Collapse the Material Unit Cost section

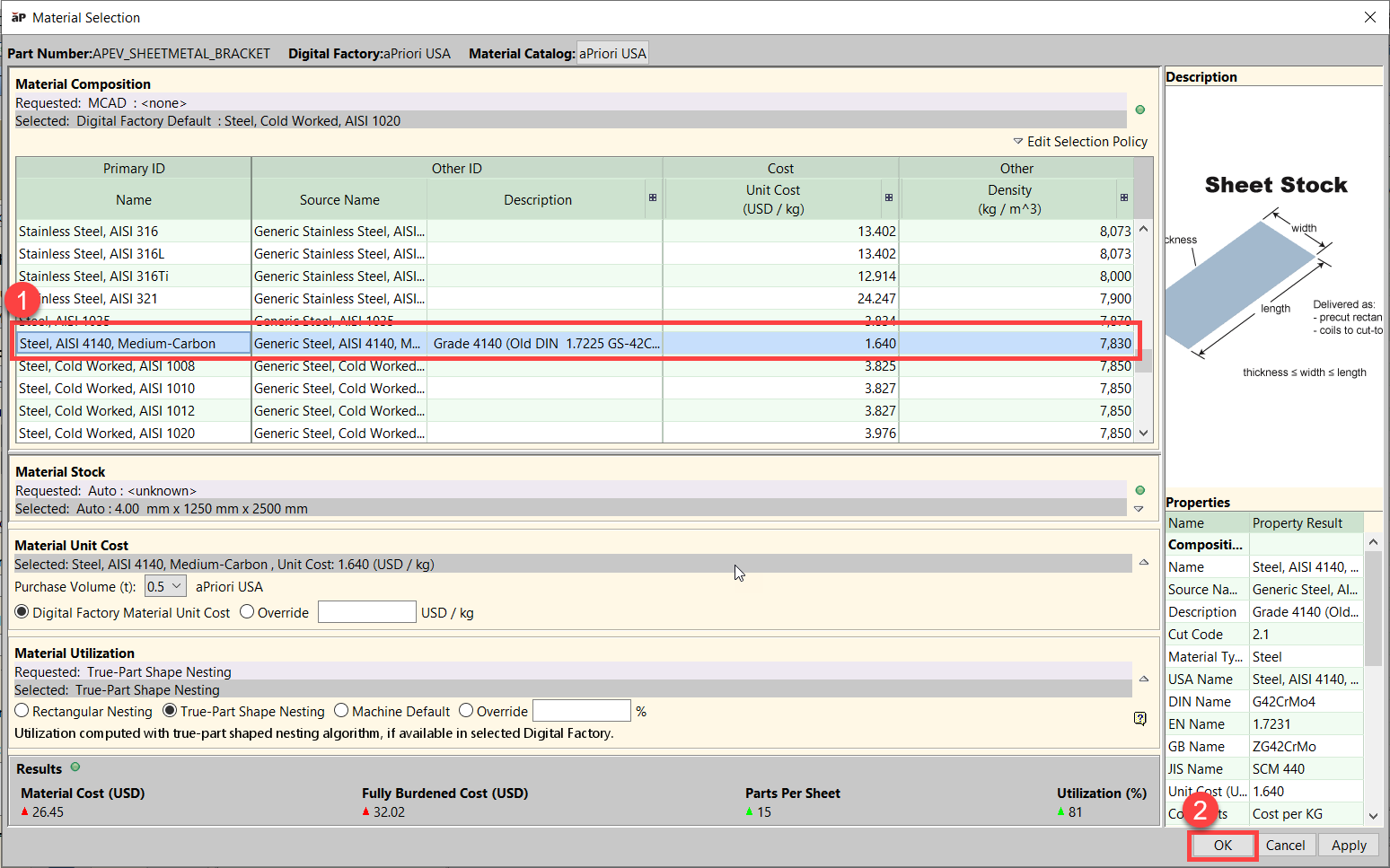point(1144,562)
